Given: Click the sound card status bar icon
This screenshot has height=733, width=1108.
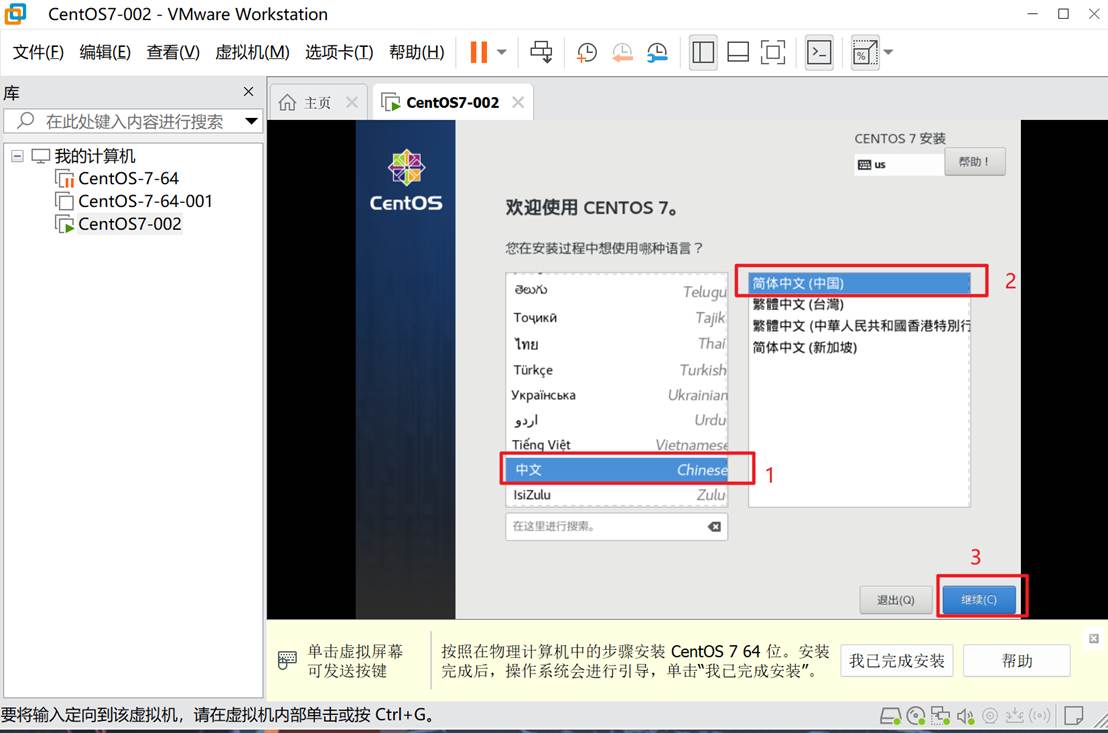Looking at the screenshot, I should (965, 716).
